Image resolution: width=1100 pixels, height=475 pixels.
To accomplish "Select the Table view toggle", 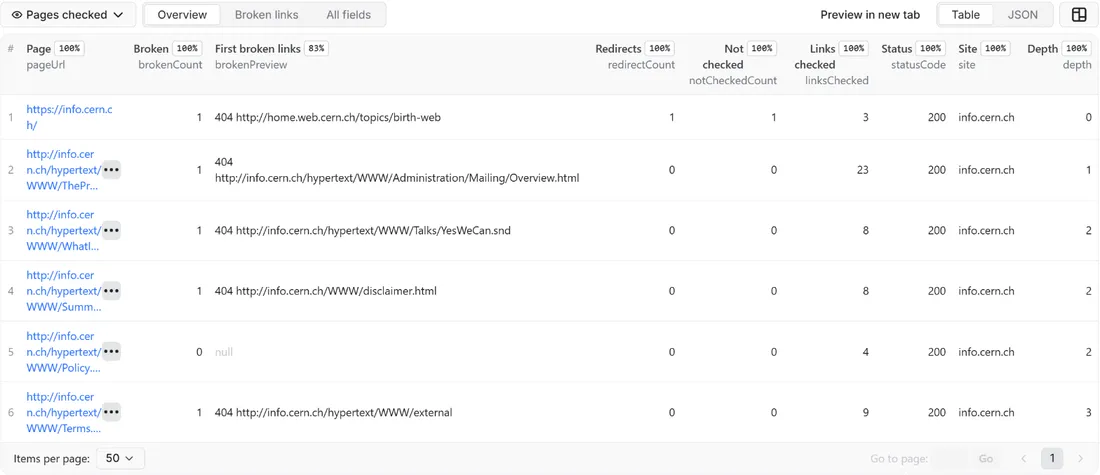I will (965, 15).
